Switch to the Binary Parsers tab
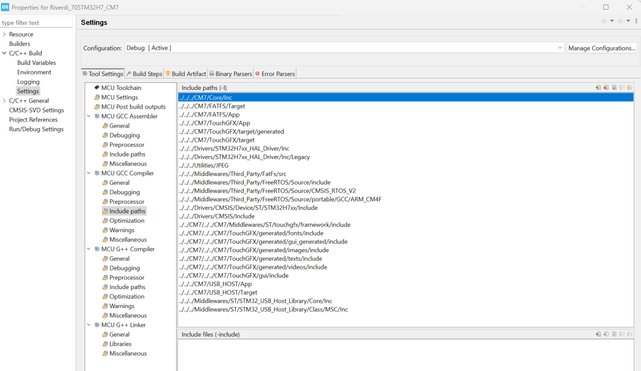 tap(231, 74)
